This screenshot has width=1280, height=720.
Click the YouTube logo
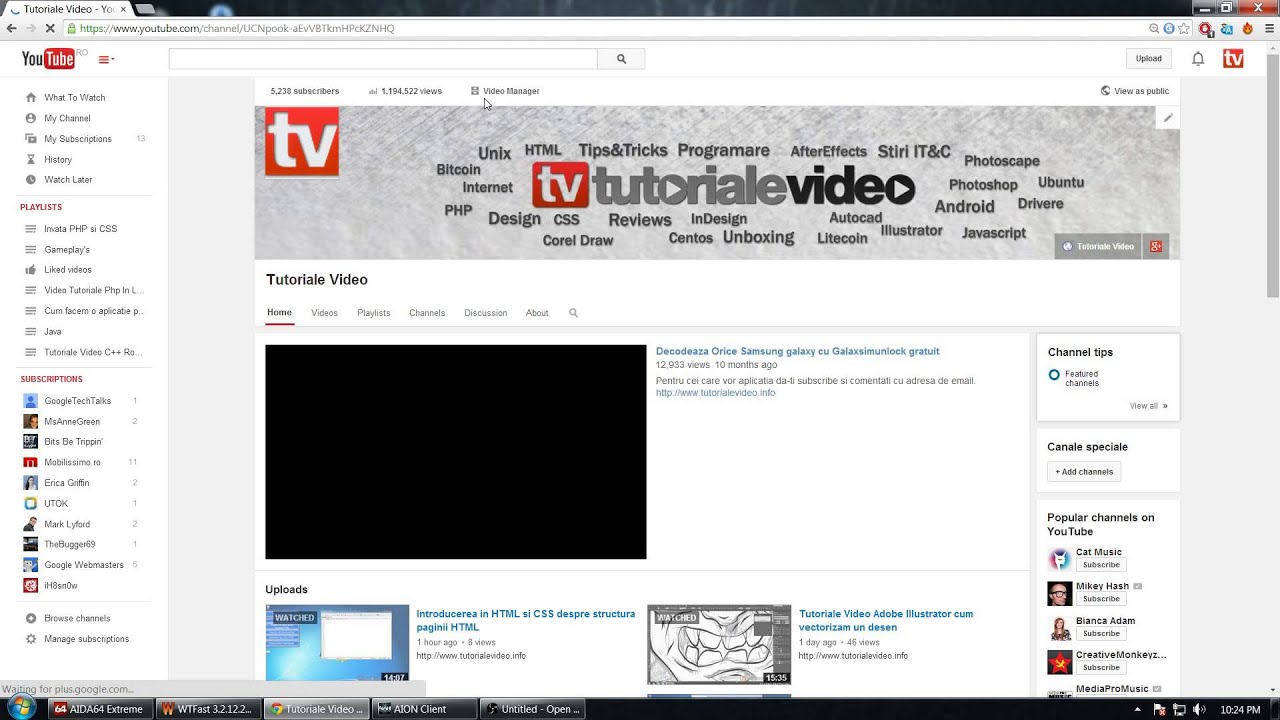point(48,59)
